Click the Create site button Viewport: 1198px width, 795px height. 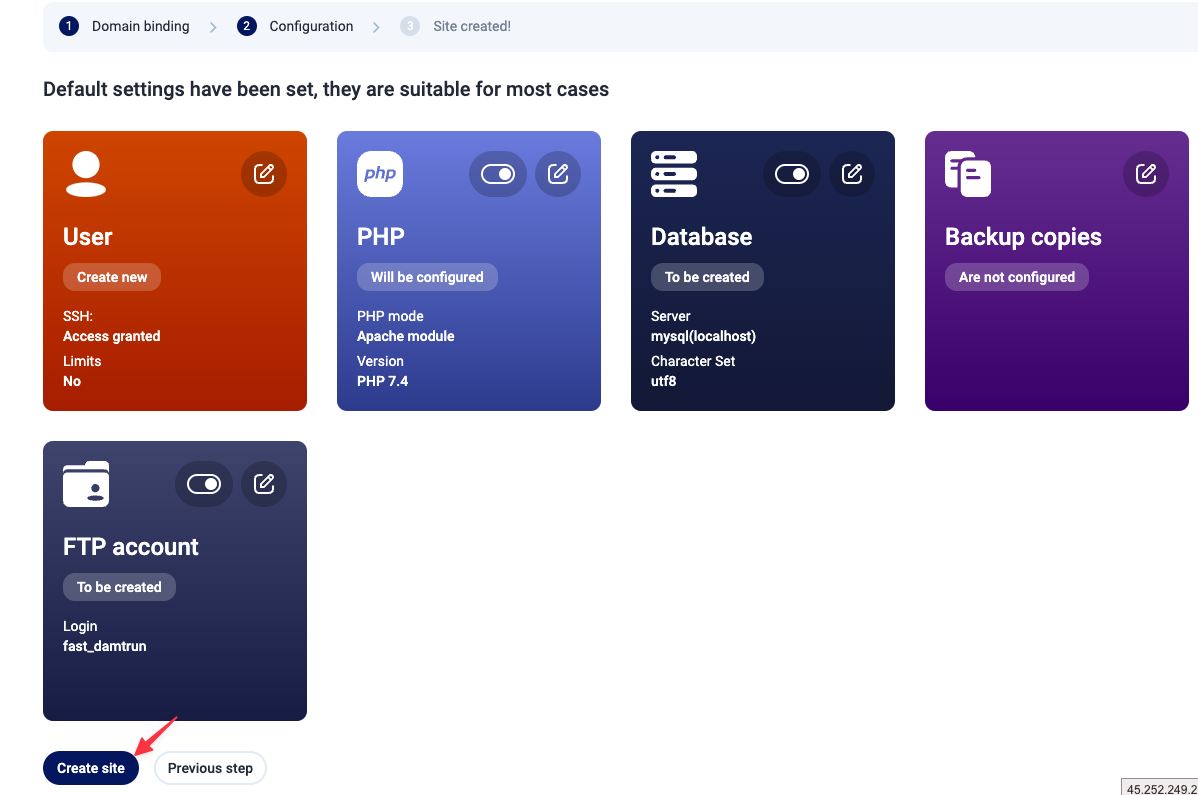click(x=91, y=768)
